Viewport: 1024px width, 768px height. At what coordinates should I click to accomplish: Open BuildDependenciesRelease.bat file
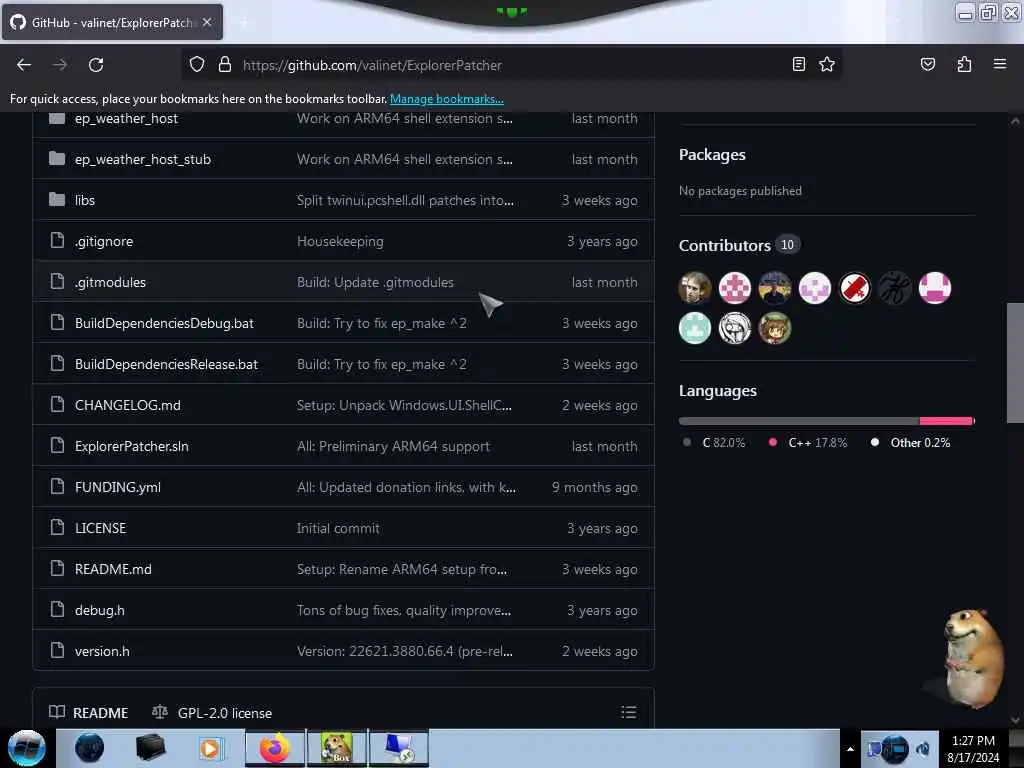(x=166, y=364)
